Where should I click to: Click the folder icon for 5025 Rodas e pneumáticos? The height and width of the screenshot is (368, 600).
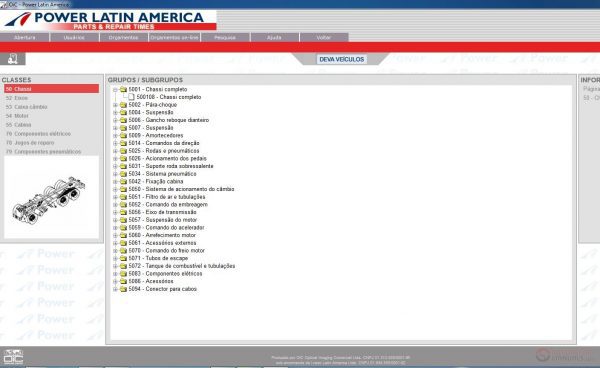(123, 151)
